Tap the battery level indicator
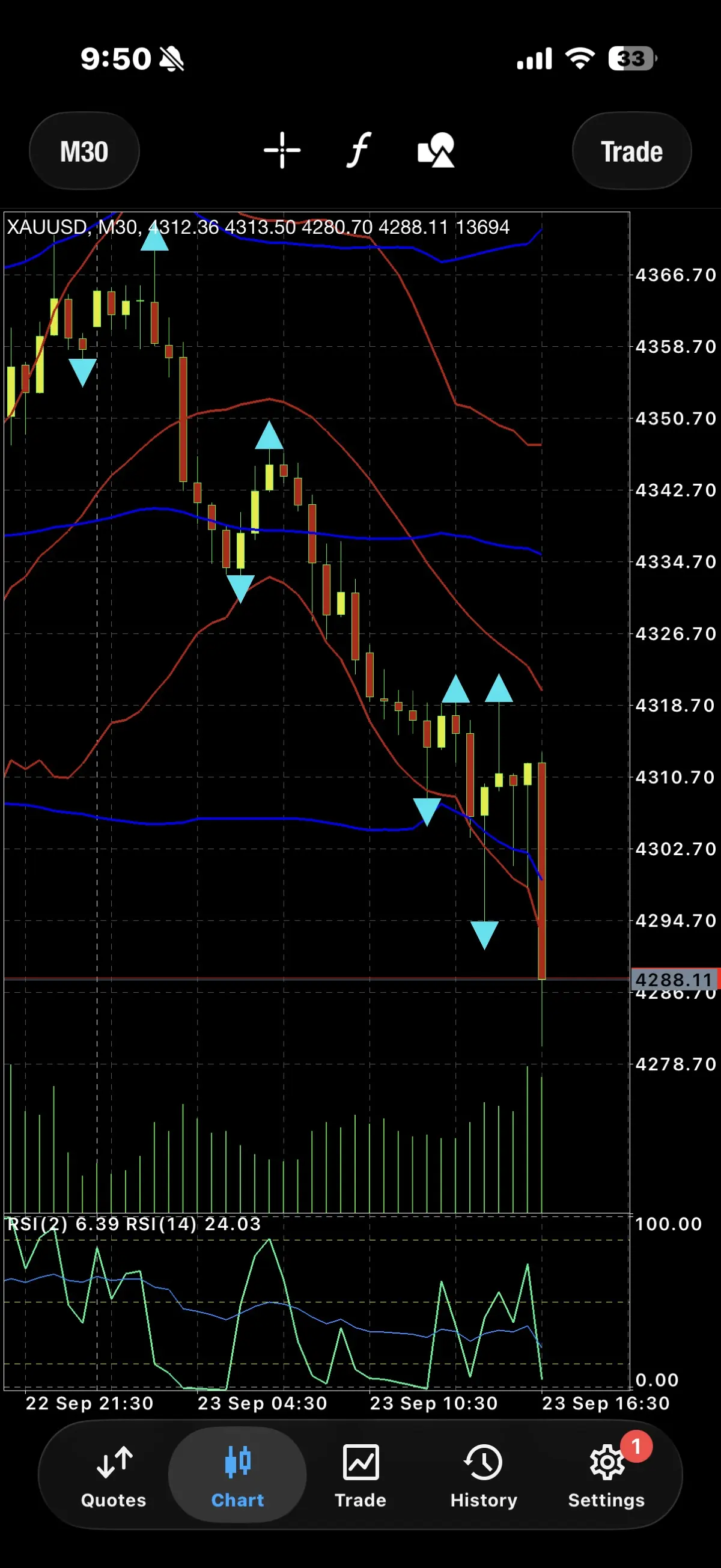721x1568 pixels. pyautogui.click(x=633, y=58)
